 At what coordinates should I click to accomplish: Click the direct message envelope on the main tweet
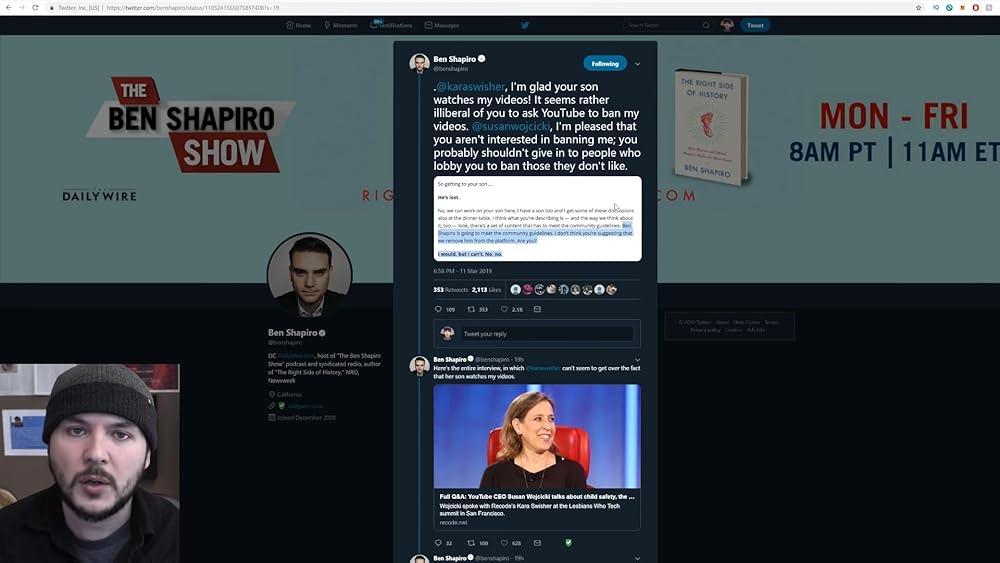[537, 310]
